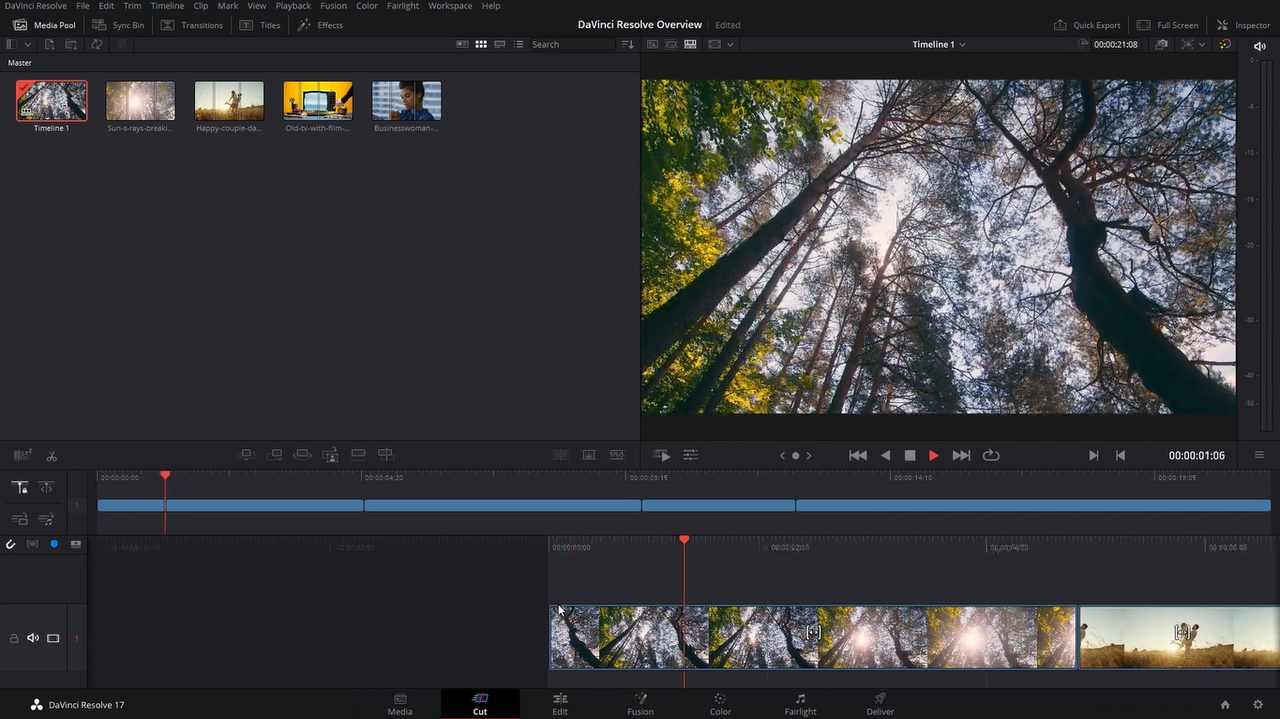Open the Inspector panel
Image resolution: width=1280 pixels, height=719 pixels.
pyautogui.click(x=1243, y=25)
